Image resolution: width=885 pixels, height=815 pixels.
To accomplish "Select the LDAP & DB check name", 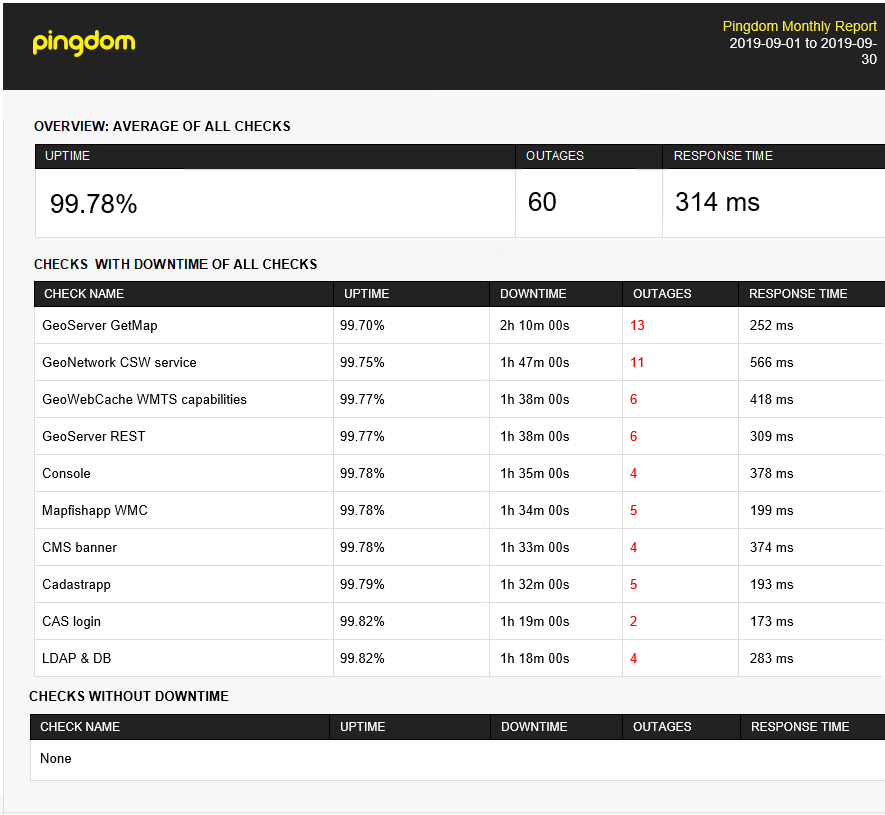I will click(x=77, y=658).
